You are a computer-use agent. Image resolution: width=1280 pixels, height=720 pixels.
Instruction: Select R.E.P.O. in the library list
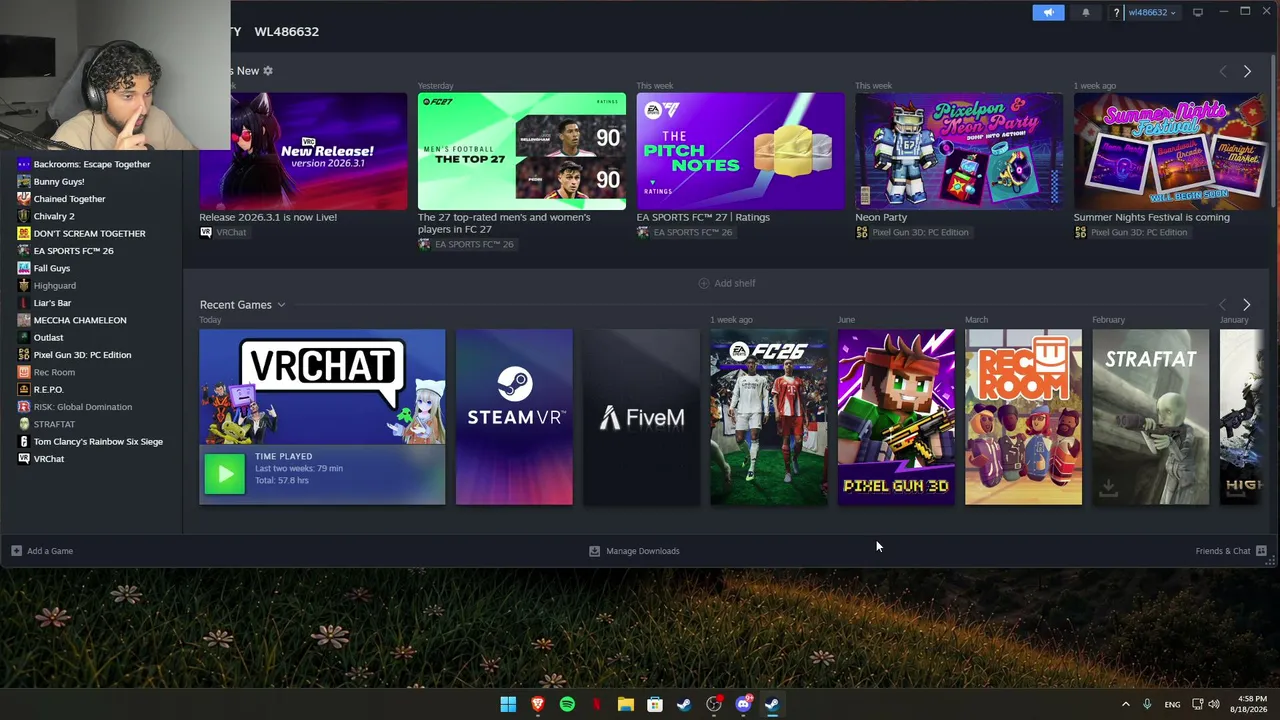[48, 389]
